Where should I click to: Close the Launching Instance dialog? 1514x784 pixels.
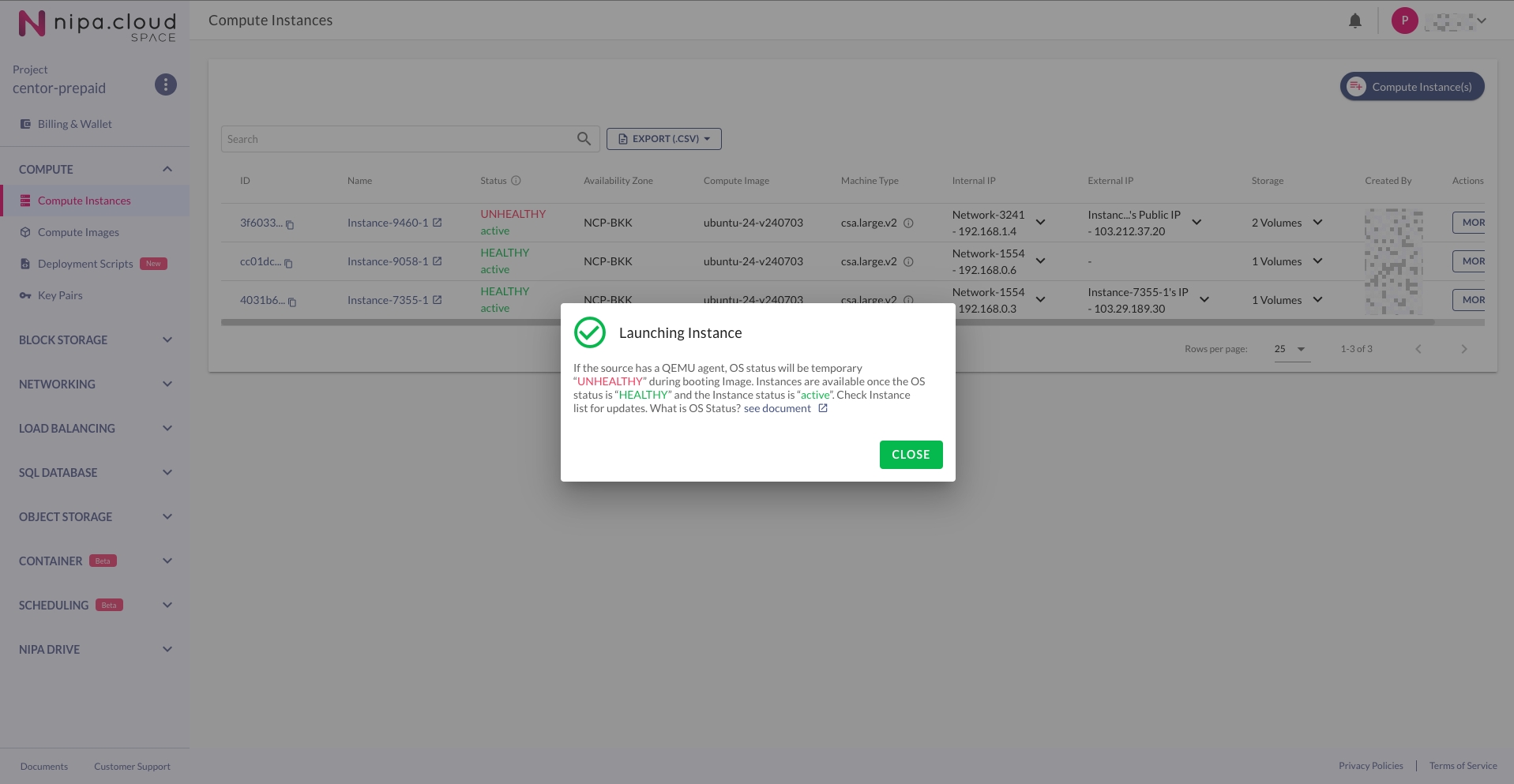(911, 455)
